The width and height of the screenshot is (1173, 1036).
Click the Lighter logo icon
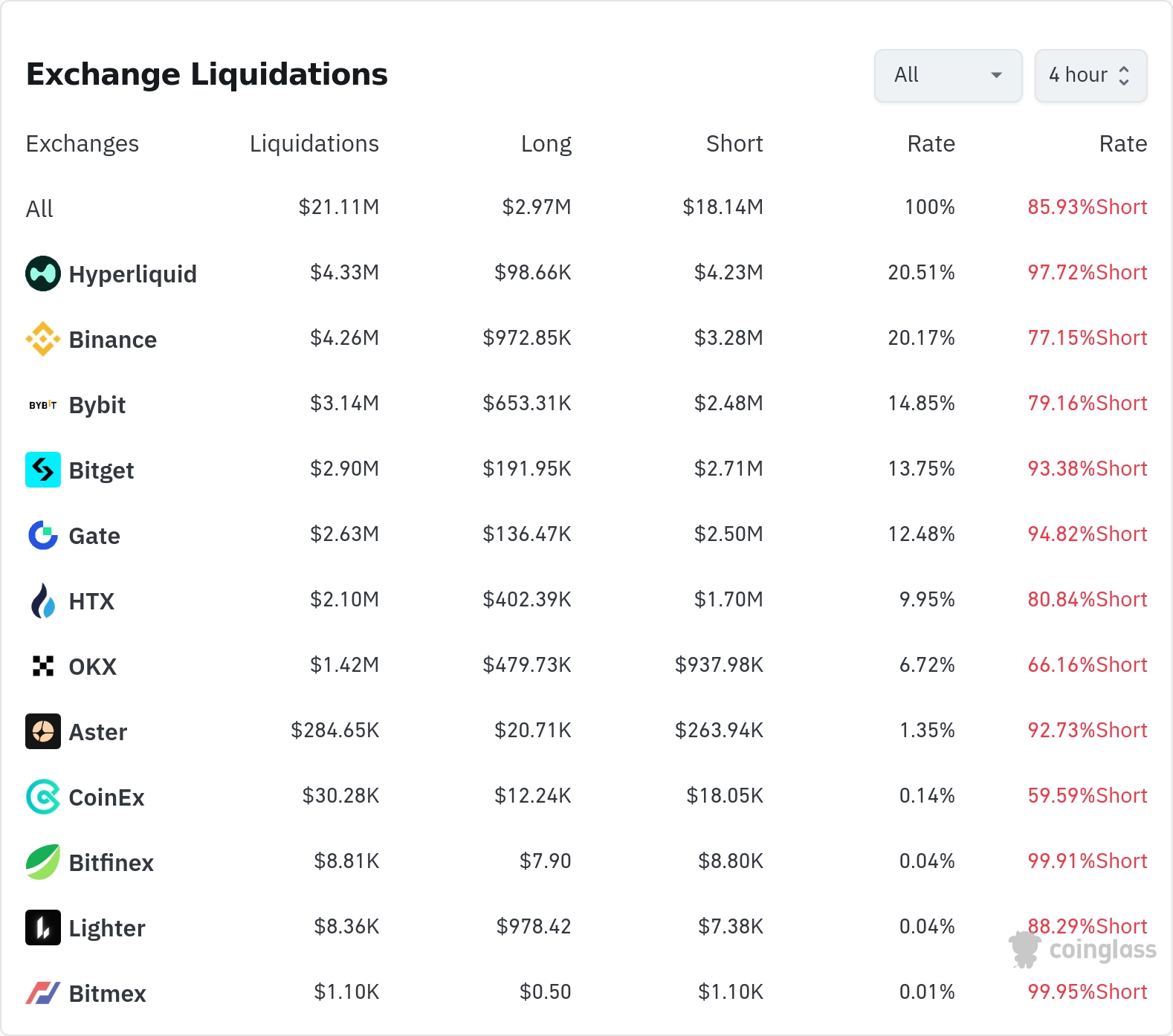tap(43, 927)
